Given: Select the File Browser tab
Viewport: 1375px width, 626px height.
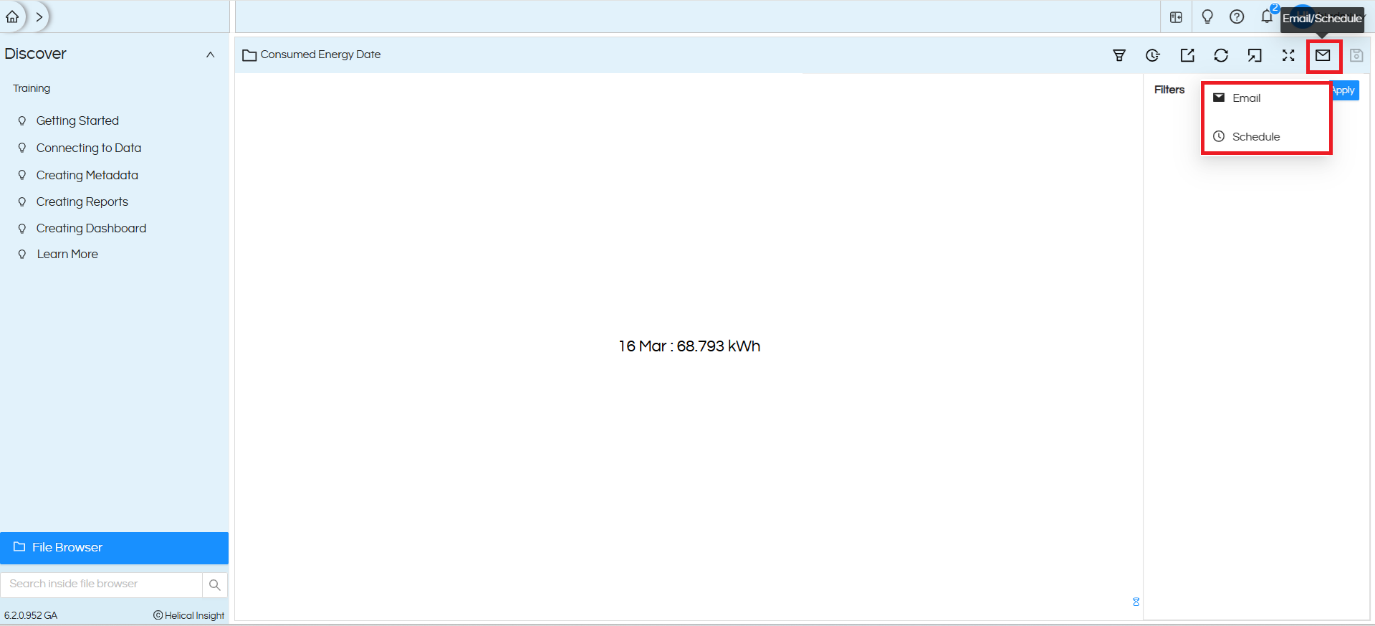Looking at the screenshot, I should tap(114, 548).
